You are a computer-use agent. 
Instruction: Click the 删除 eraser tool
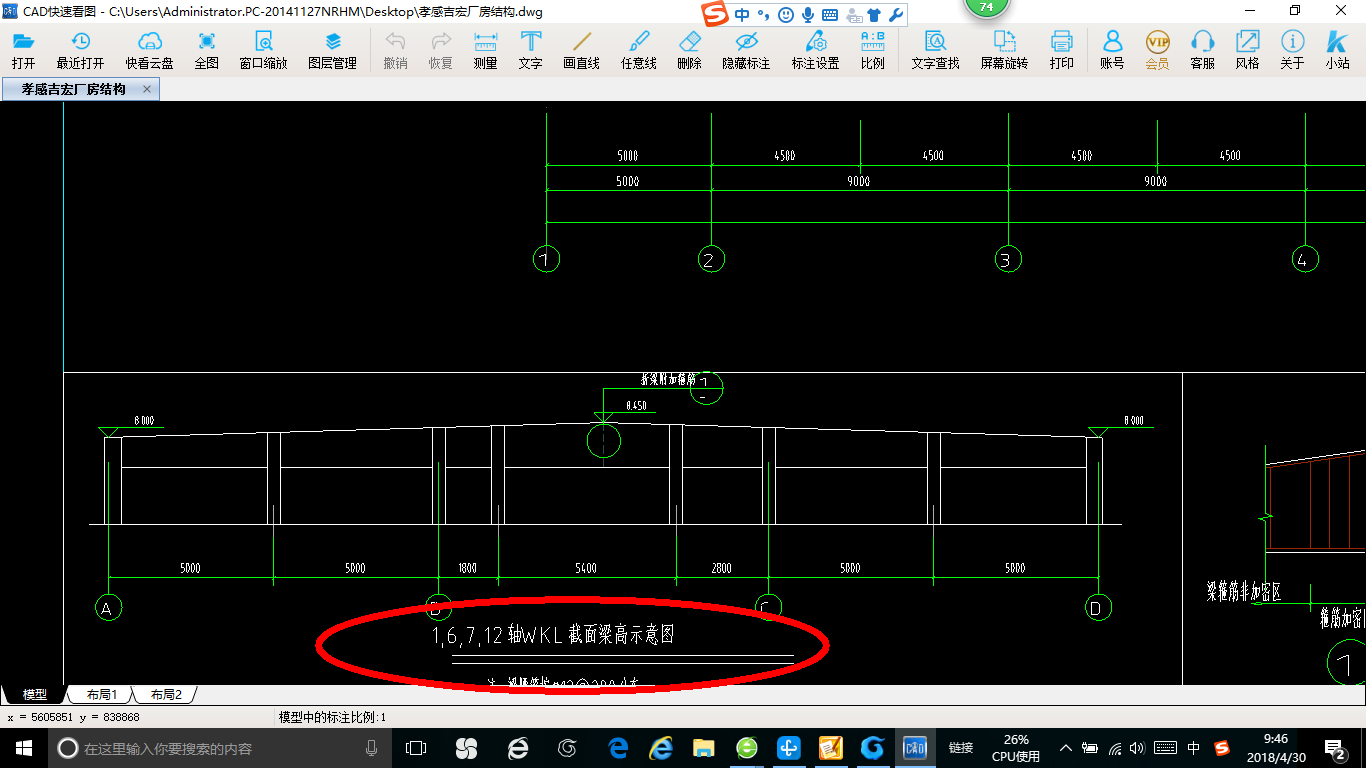(x=689, y=50)
